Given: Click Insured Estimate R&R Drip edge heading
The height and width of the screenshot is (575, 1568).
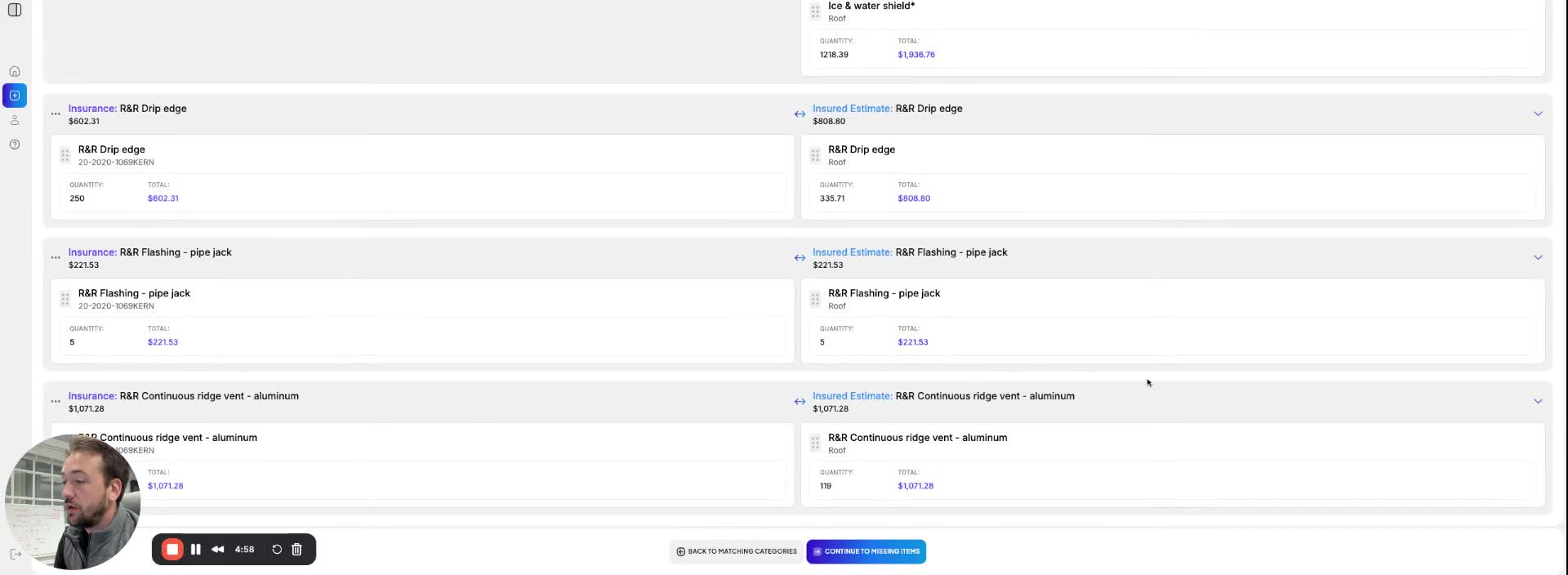Looking at the screenshot, I should (x=888, y=109).
